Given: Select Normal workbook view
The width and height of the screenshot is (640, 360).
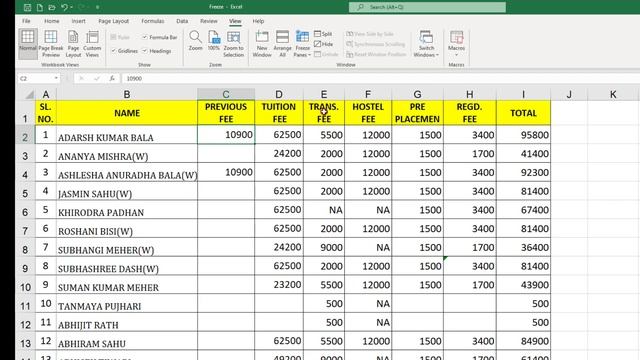Looking at the screenshot, I should point(28,43).
